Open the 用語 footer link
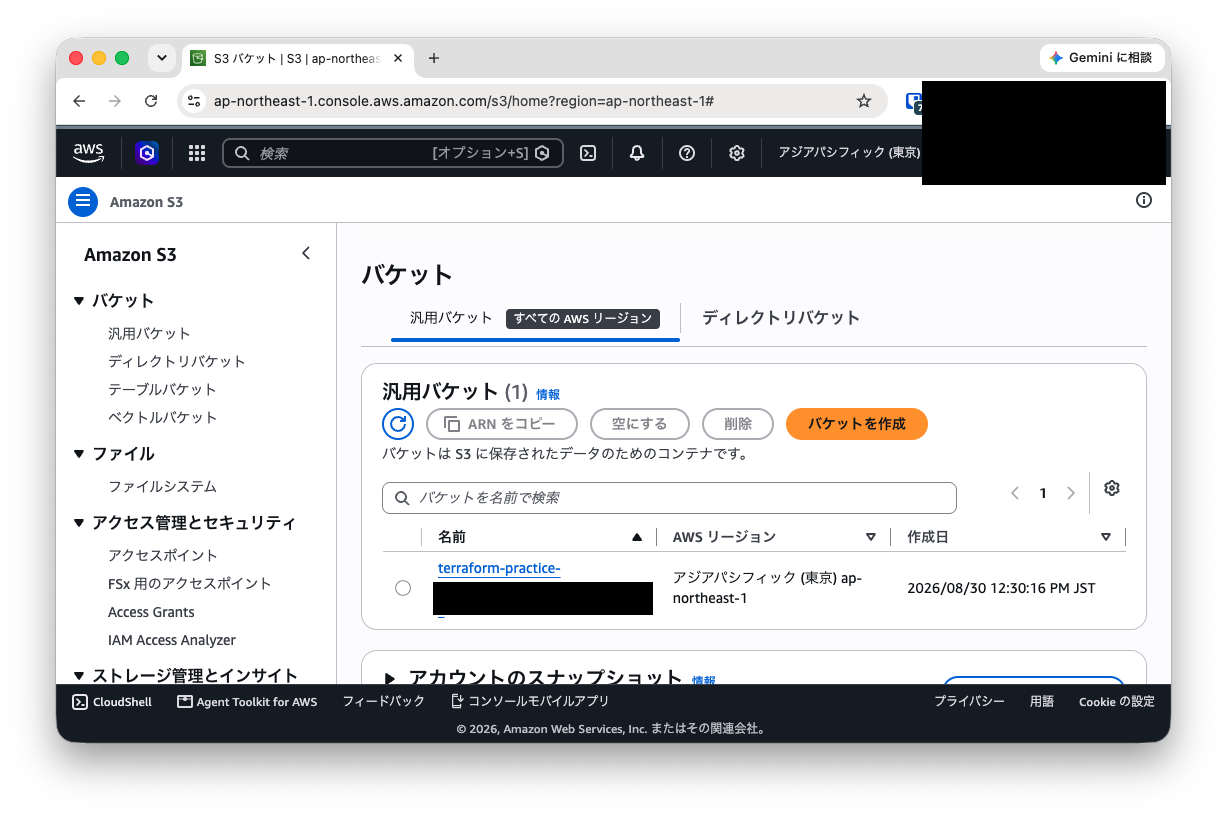 click(1042, 702)
